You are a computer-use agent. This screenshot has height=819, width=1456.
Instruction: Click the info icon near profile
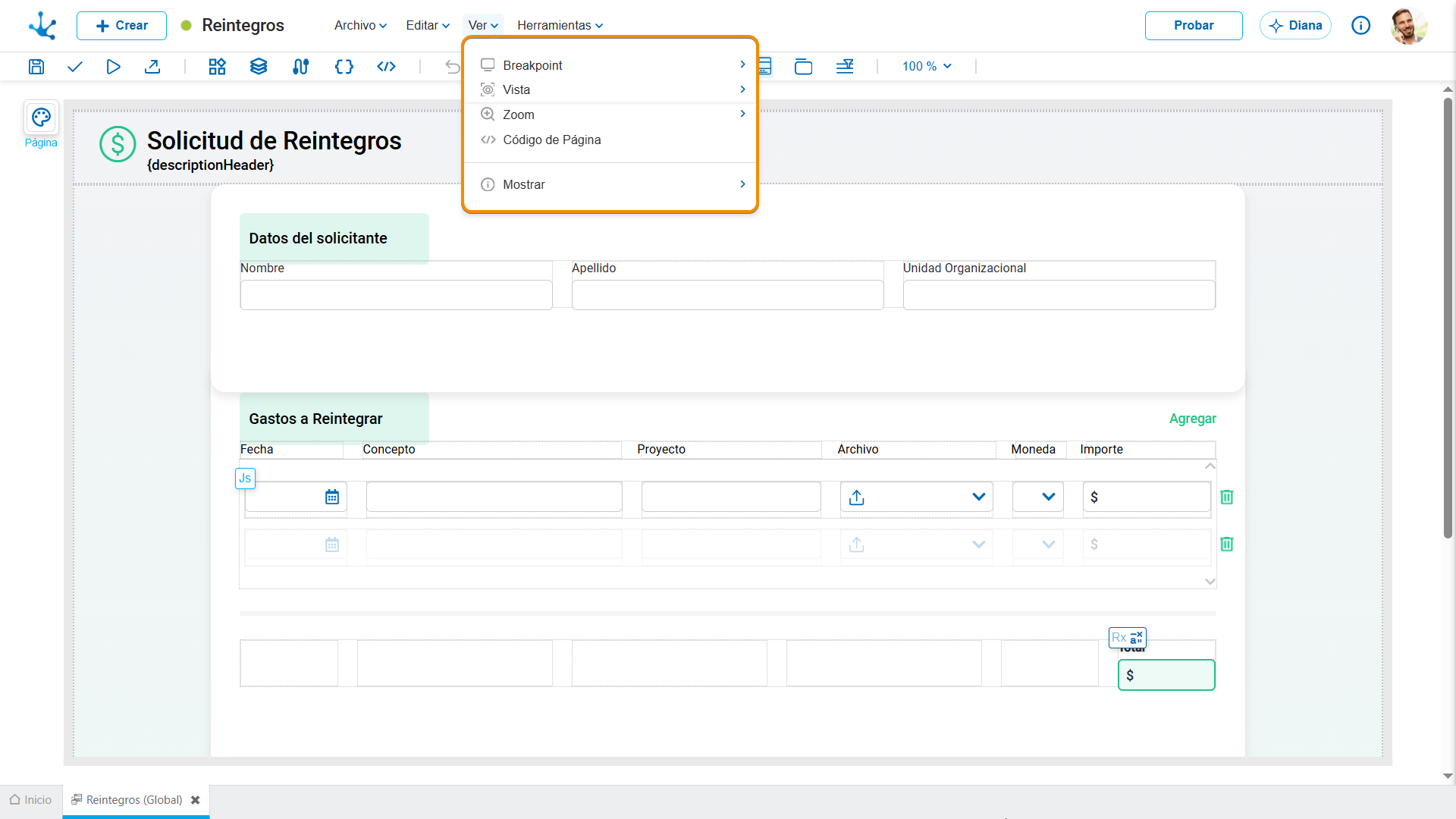(x=1361, y=26)
